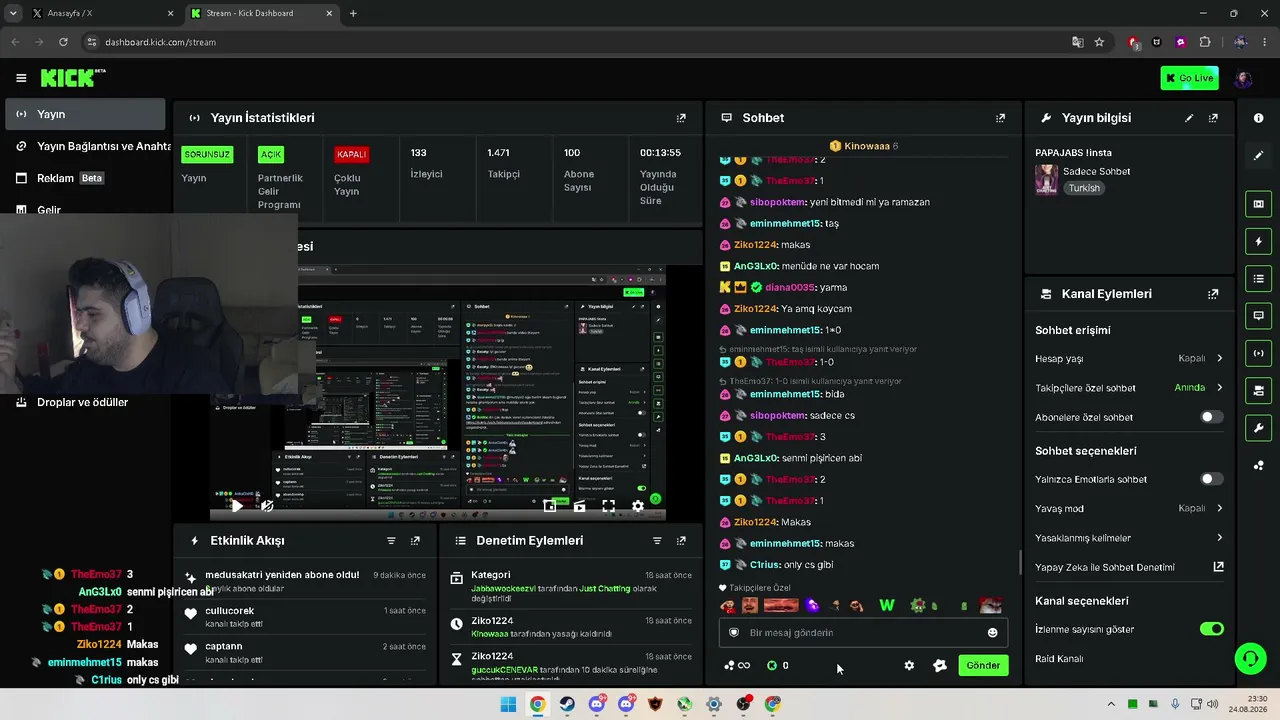Toggle the list moderation widget in right sidebar
Image resolution: width=1280 pixels, height=720 pixels.
click(x=1258, y=278)
